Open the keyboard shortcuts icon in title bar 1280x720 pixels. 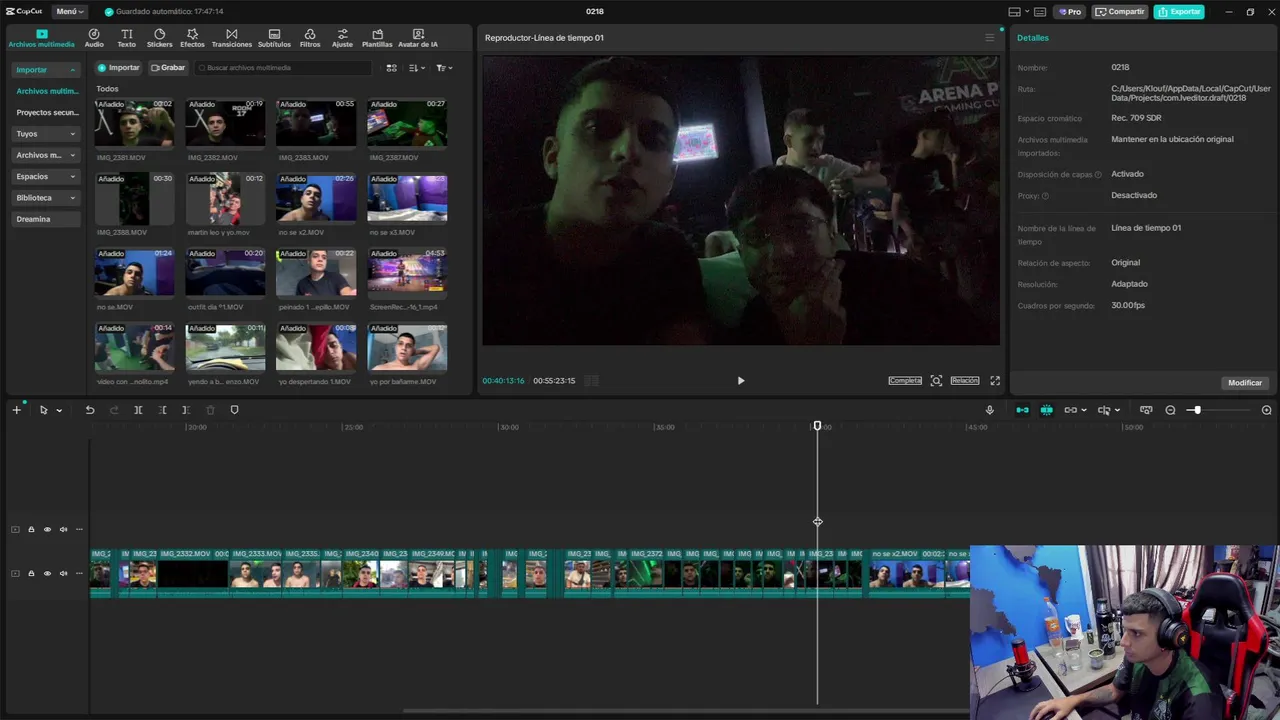(x=1040, y=12)
